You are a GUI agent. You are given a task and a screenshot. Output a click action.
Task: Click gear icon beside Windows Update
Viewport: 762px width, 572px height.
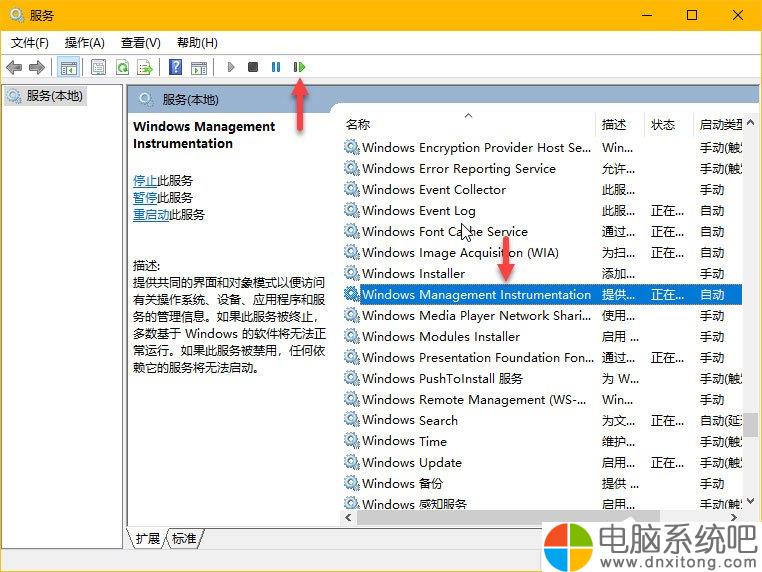pos(351,462)
